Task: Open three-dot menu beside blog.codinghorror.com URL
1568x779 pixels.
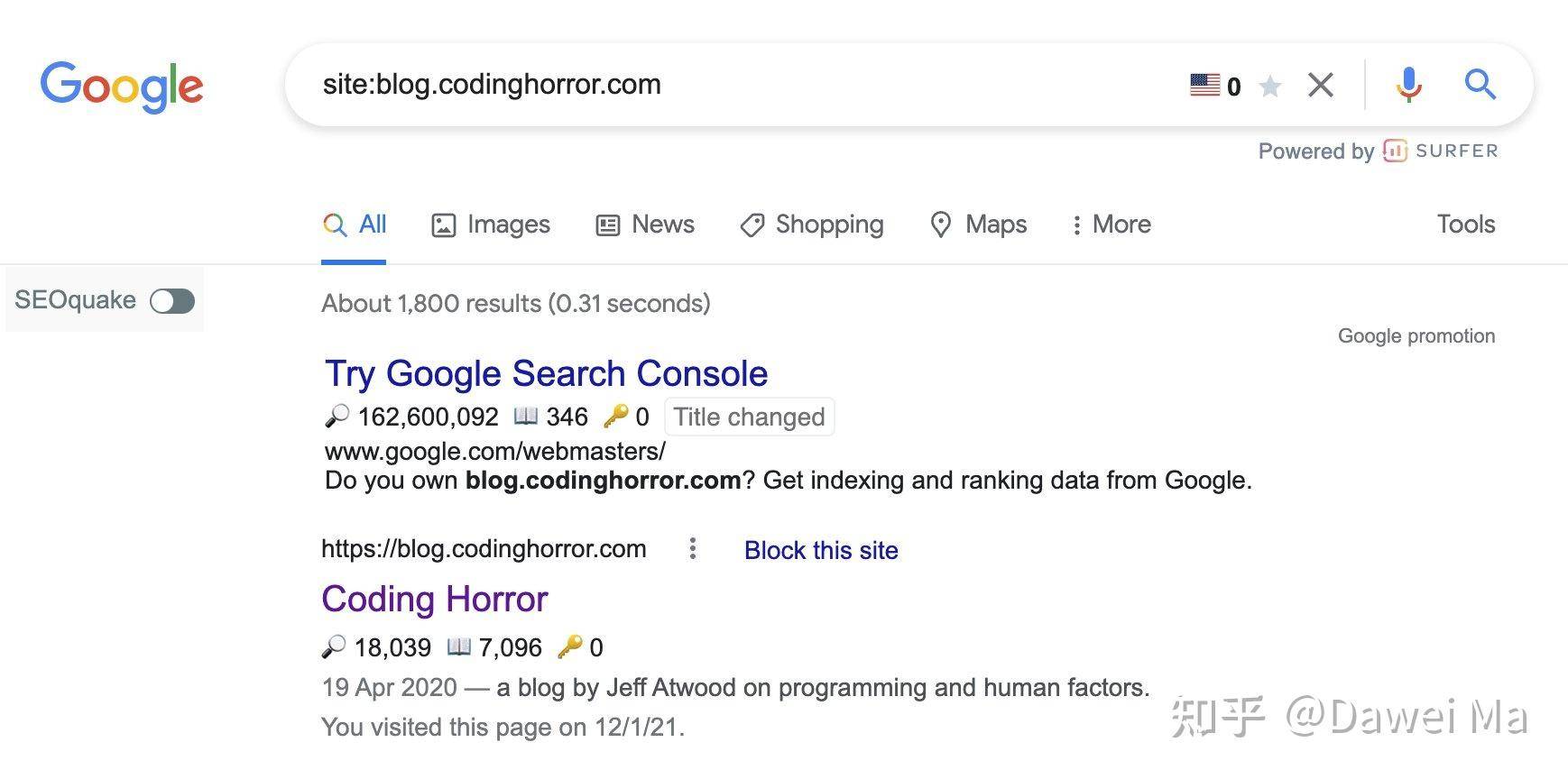Action: point(692,548)
